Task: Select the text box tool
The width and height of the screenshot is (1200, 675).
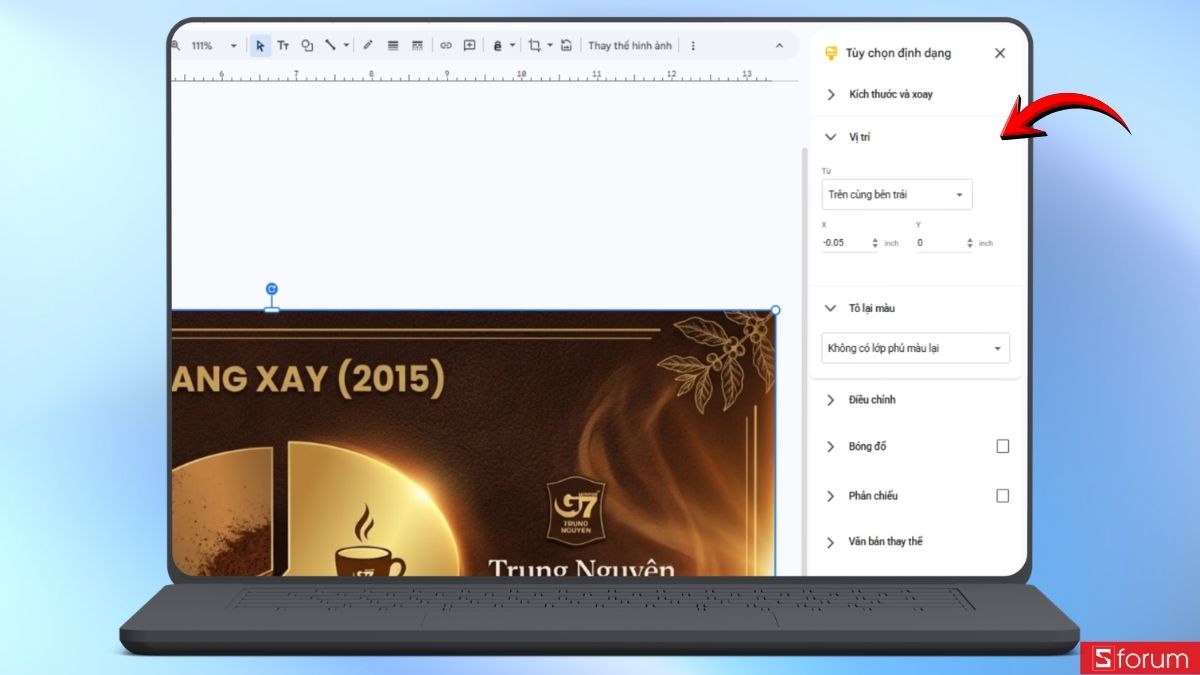Action: click(x=284, y=45)
